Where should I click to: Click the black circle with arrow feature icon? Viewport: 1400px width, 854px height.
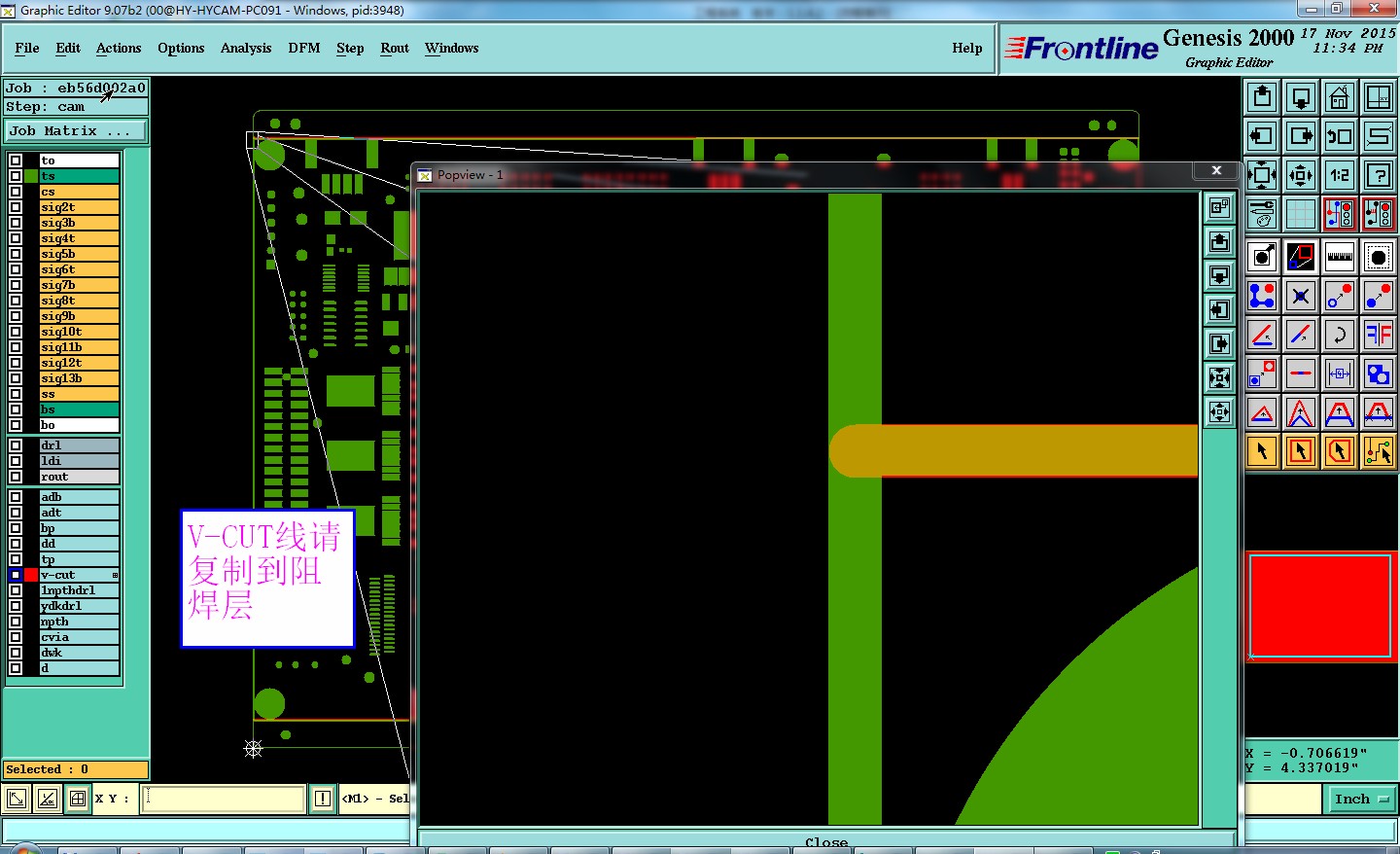(1262, 257)
